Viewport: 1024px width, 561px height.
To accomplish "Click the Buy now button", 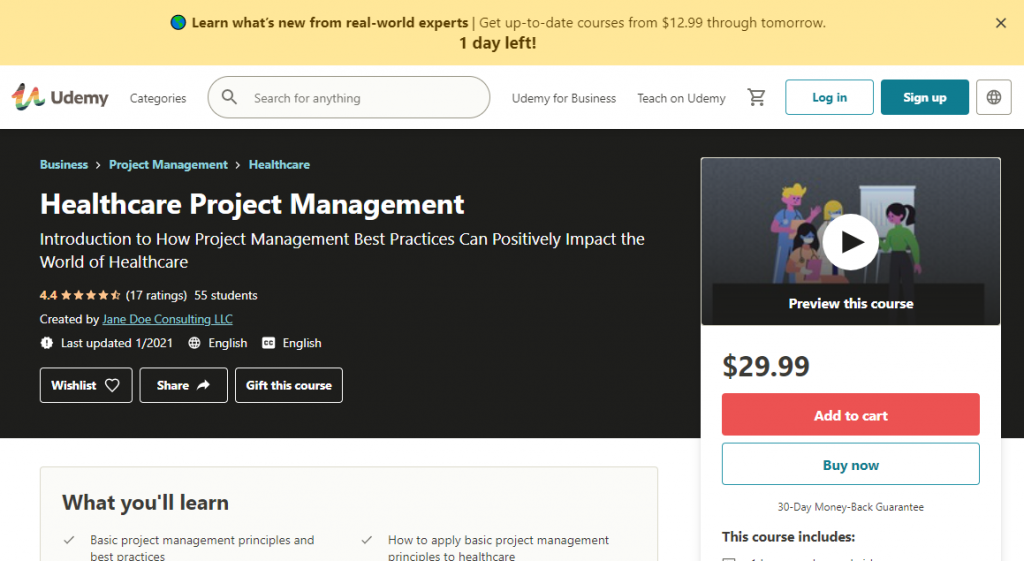I will coord(850,465).
